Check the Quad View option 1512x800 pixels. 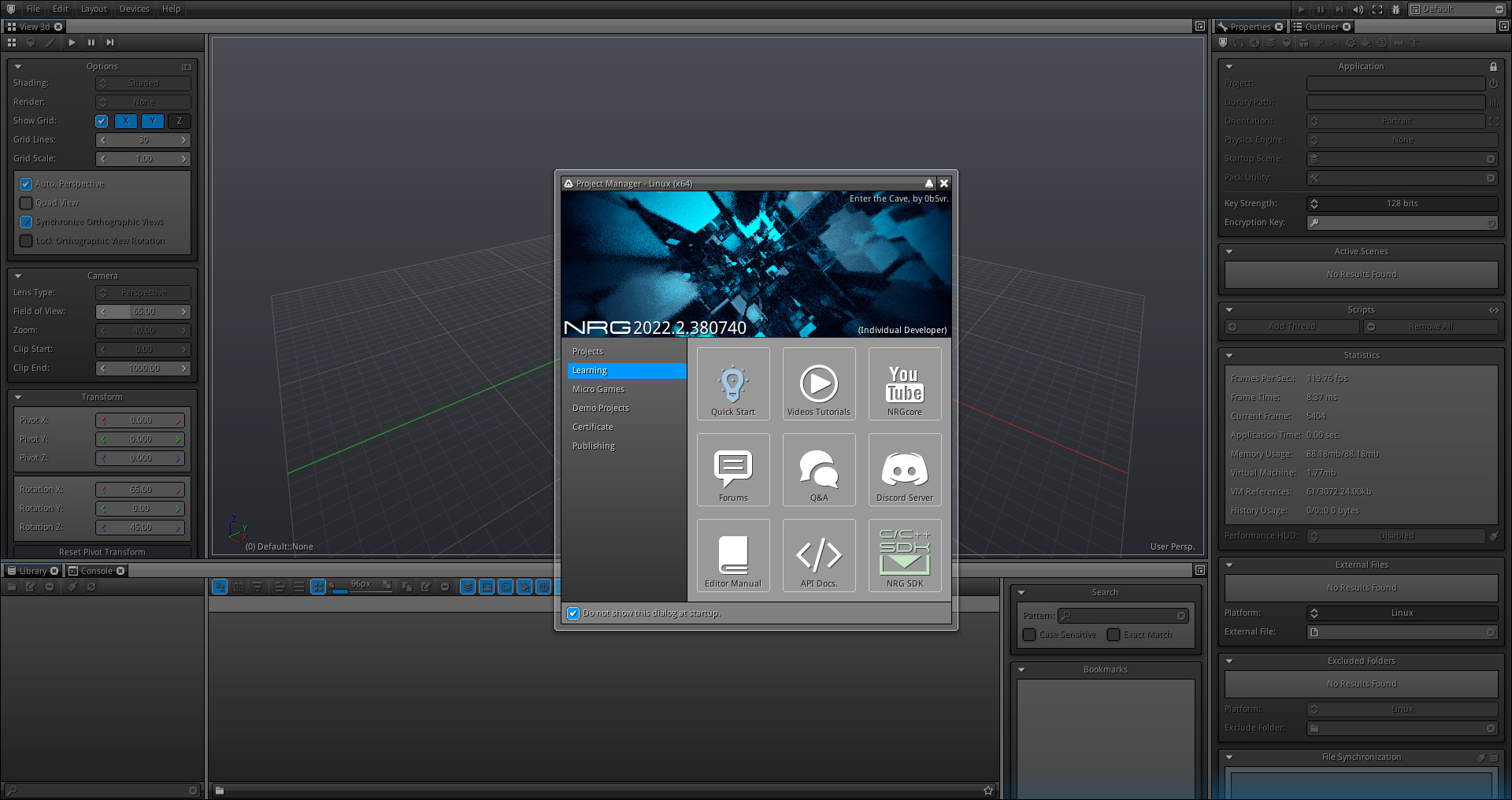[26, 202]
